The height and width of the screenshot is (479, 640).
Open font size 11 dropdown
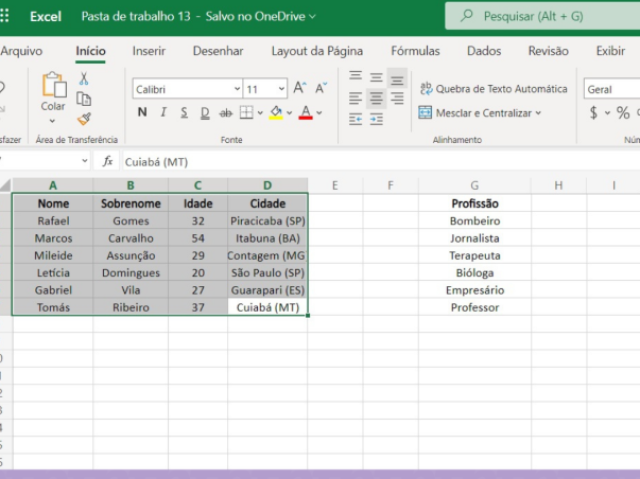pos(281,89)
